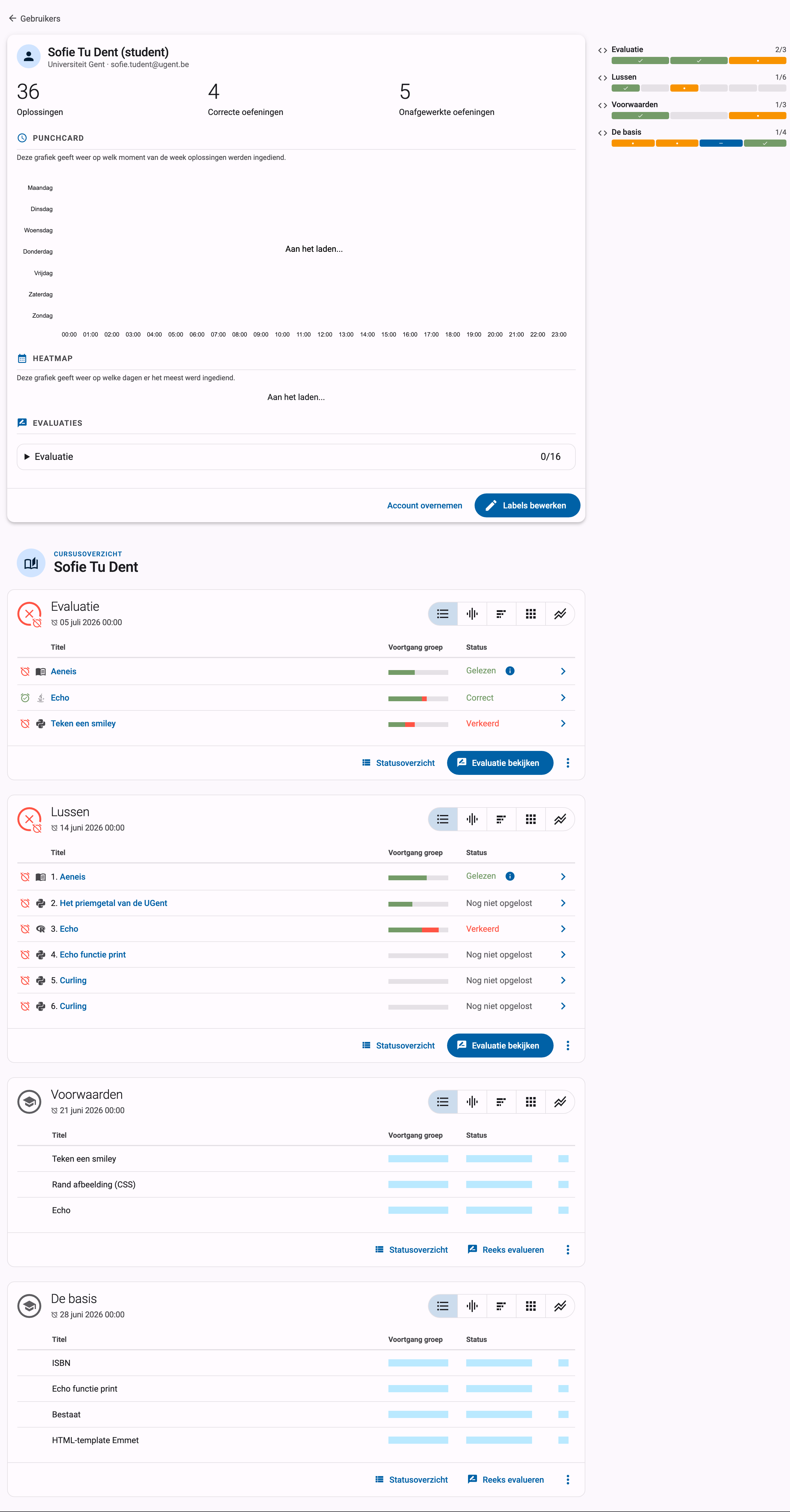Select the list view toggle in the Evaluatie series card
Screen dimensions: 790x1512
[x=443, y=614]
